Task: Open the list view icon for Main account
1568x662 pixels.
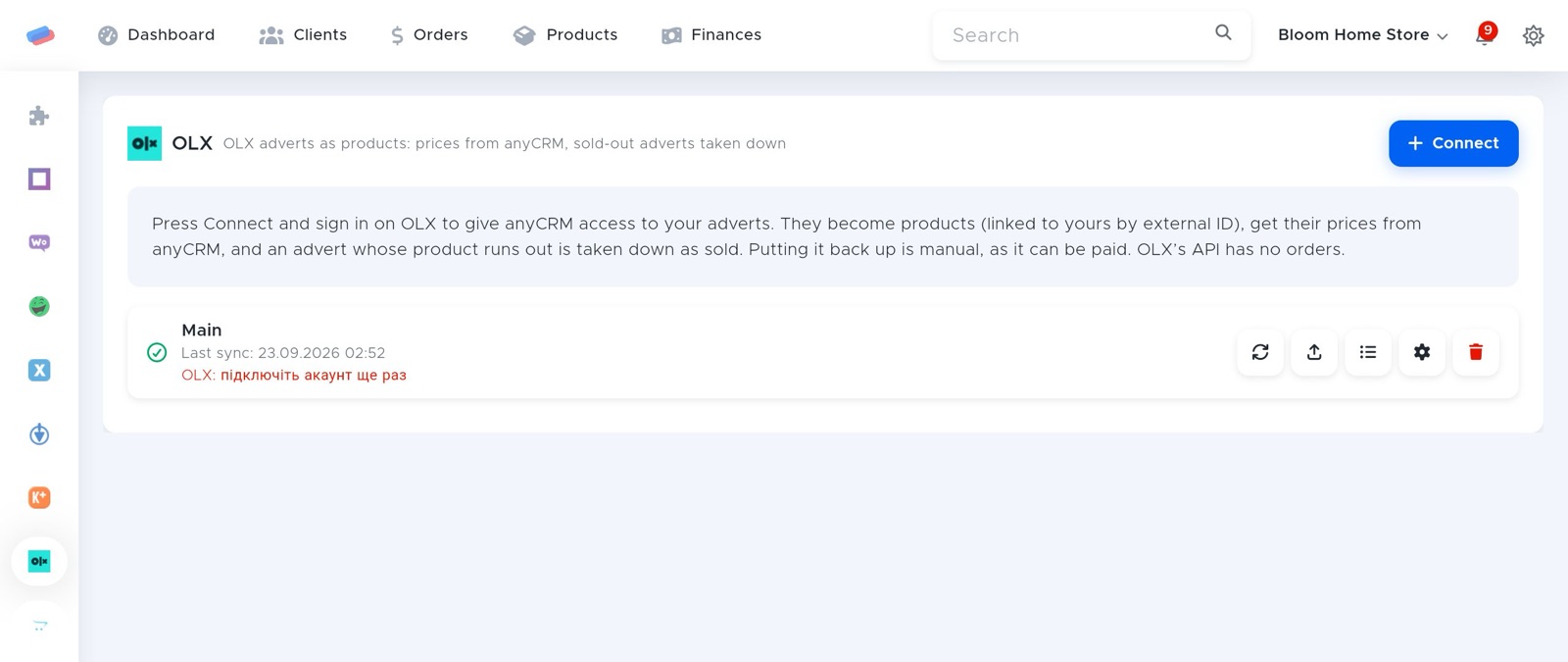Action: point(1368,352)
